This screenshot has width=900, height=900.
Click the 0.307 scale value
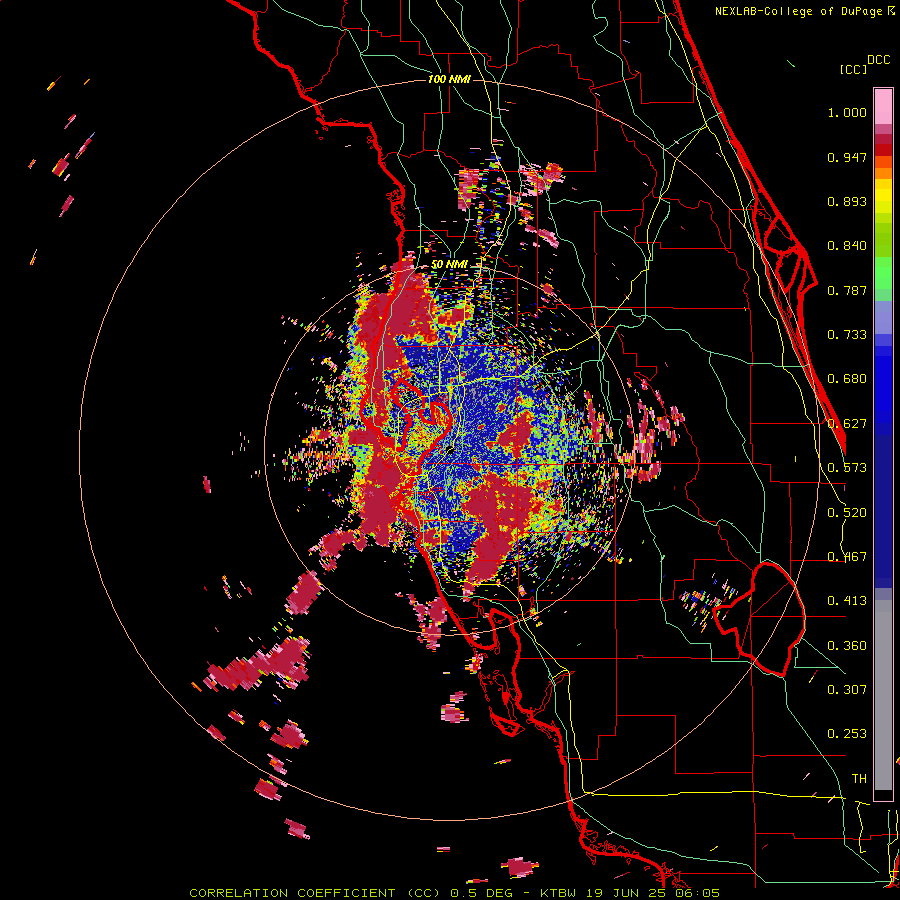tap(847, 689)
